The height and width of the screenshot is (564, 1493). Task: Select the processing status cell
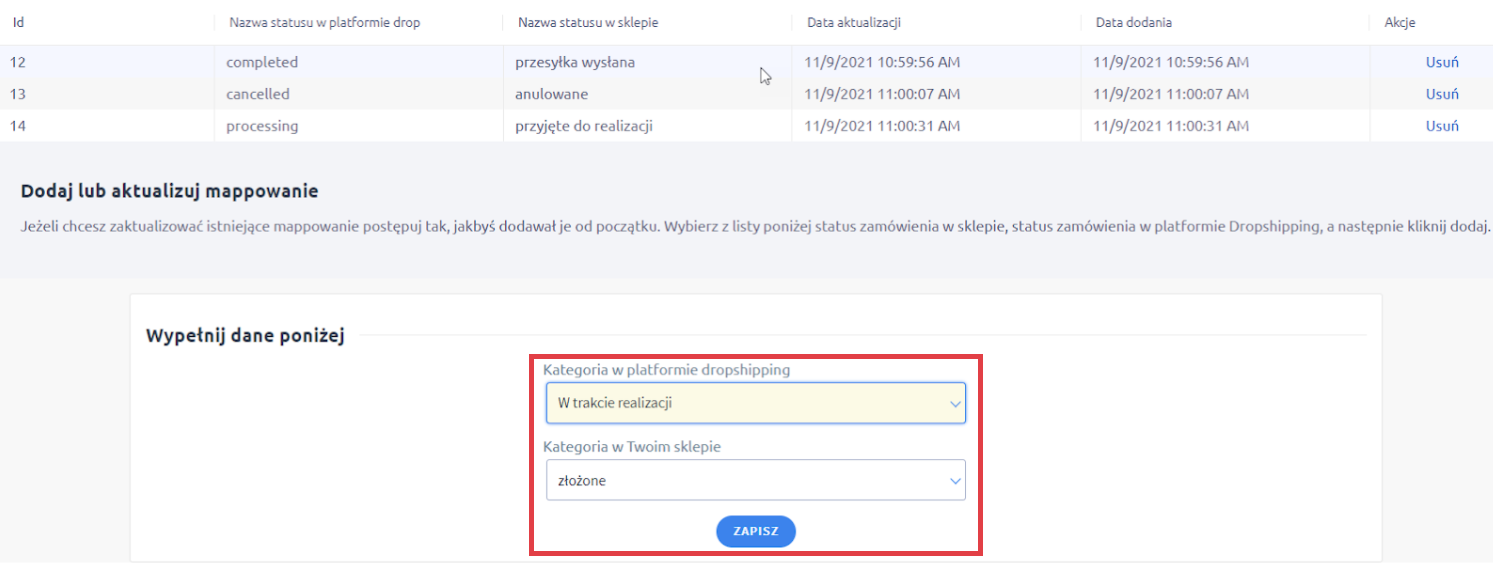coord(262,126)
